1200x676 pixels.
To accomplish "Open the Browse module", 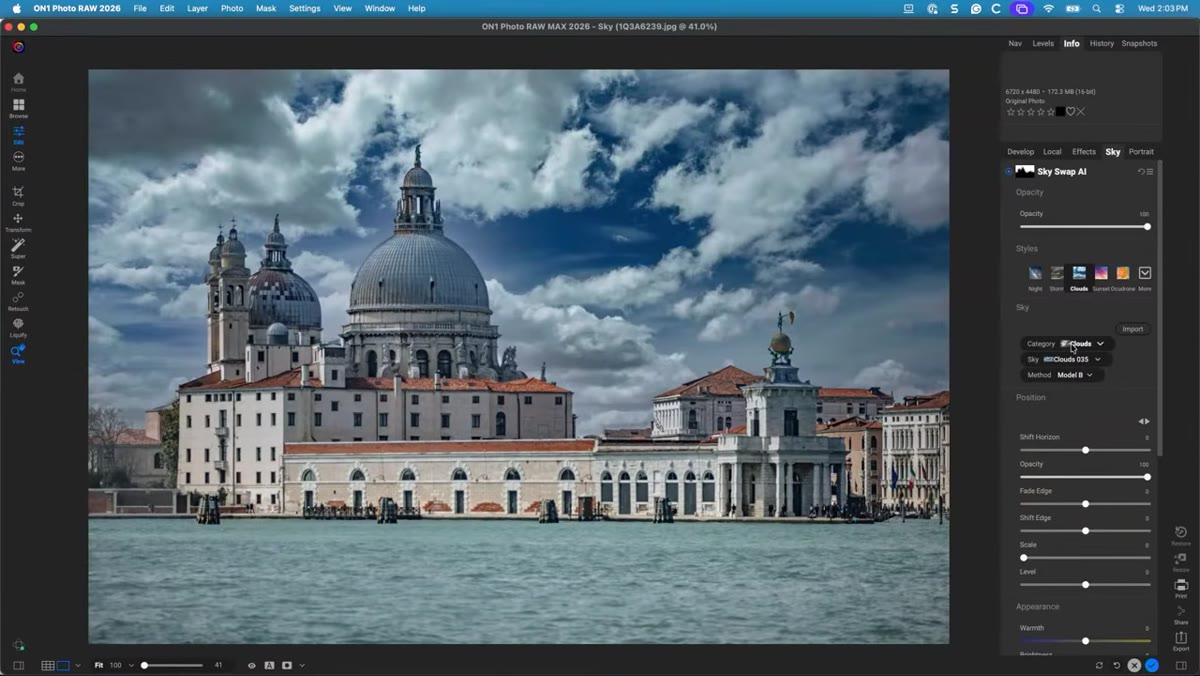I will [x=18, y=108].
